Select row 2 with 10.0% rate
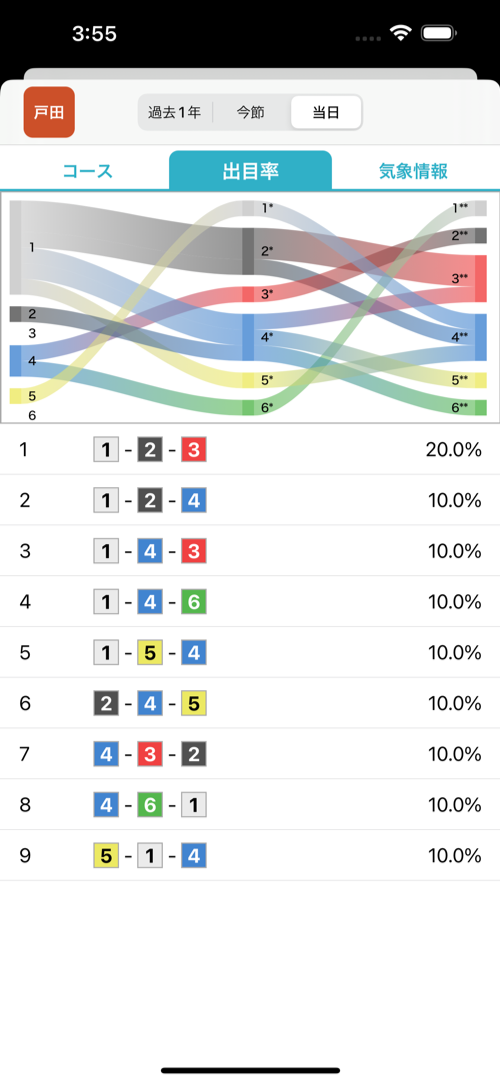500x1083 pixels. 250,500
